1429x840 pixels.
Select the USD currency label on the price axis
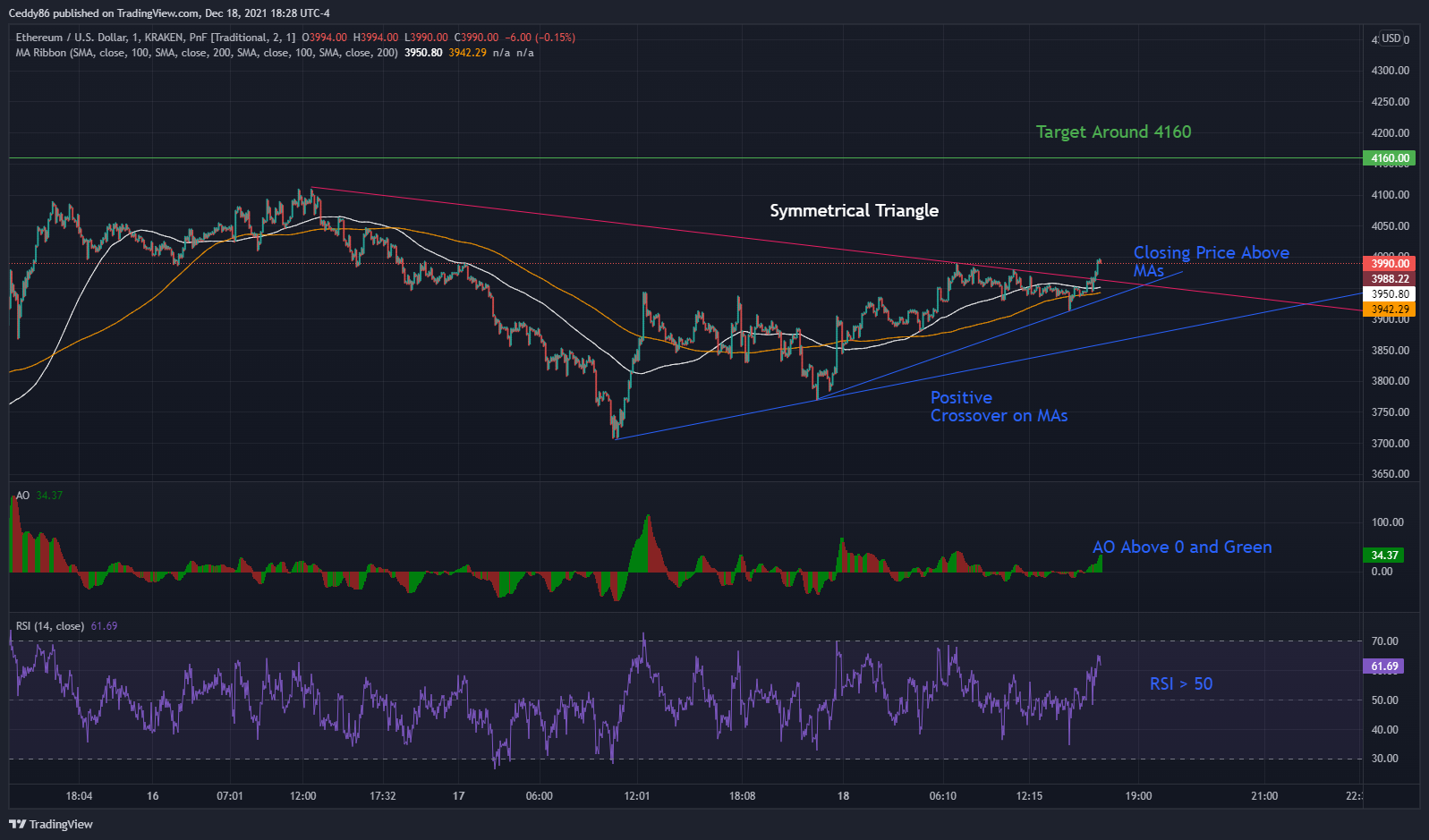[x=1391, y=38]
